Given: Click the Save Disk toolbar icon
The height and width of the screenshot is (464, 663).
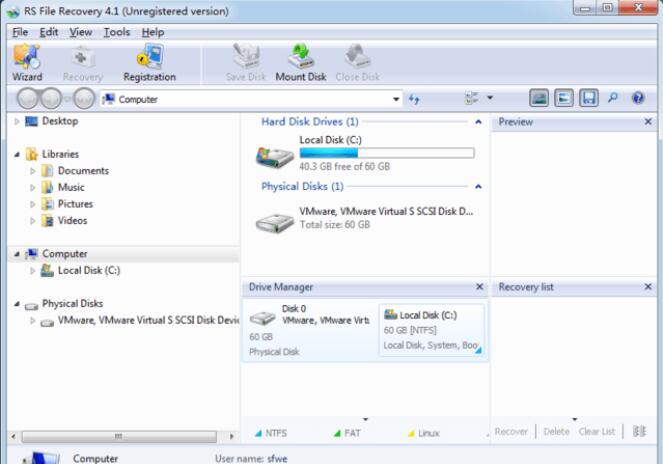Looking at the screenshot, I should (246, 63).
